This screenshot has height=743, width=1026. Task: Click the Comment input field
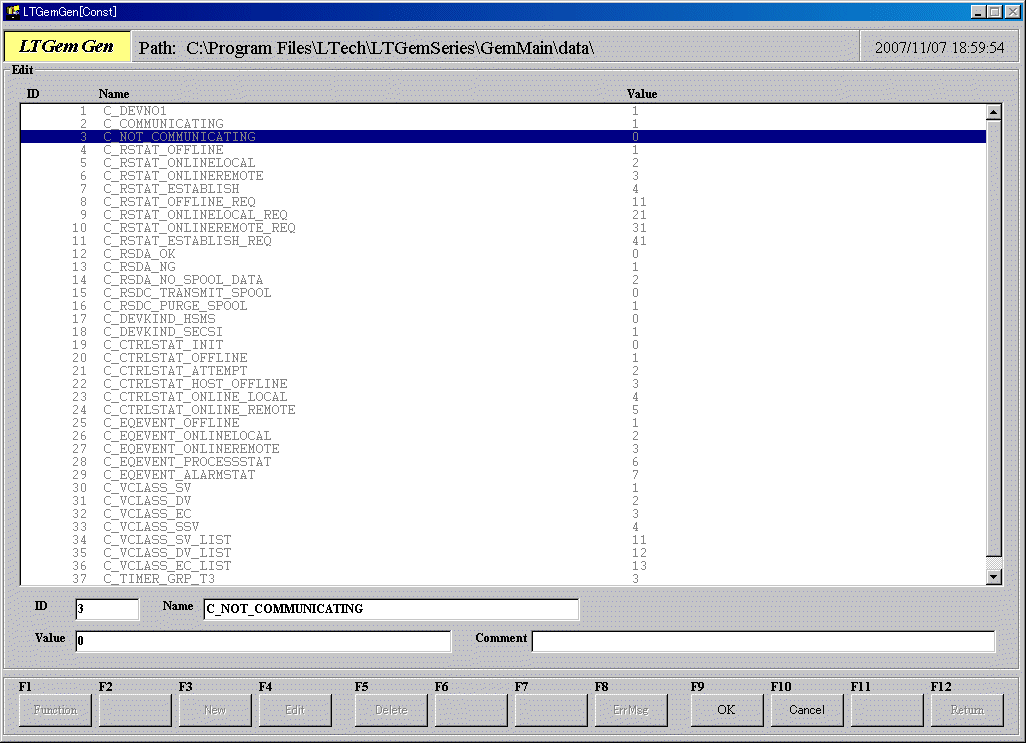763,641
